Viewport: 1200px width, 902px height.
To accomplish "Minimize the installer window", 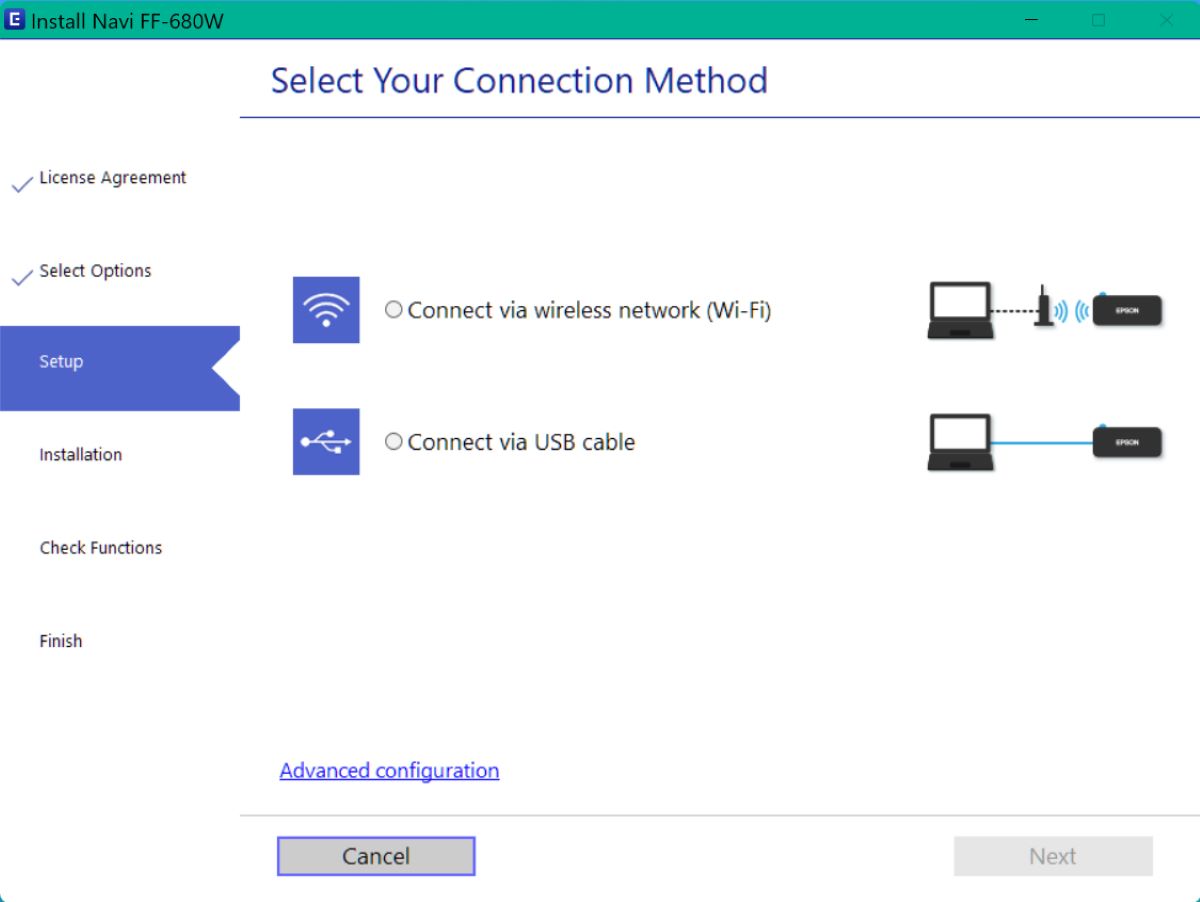I will tap(1031, 20).
